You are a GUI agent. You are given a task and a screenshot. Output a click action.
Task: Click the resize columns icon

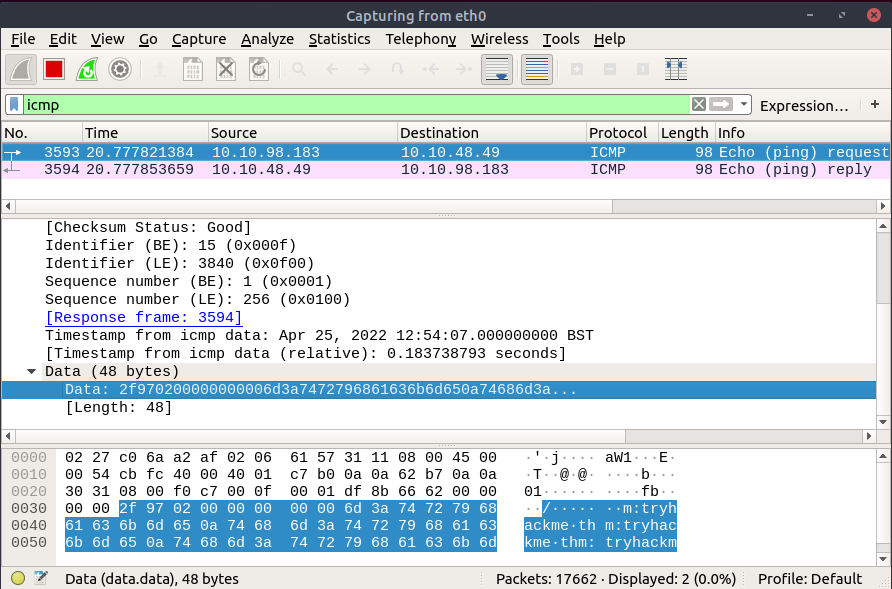tap(676, 69)
